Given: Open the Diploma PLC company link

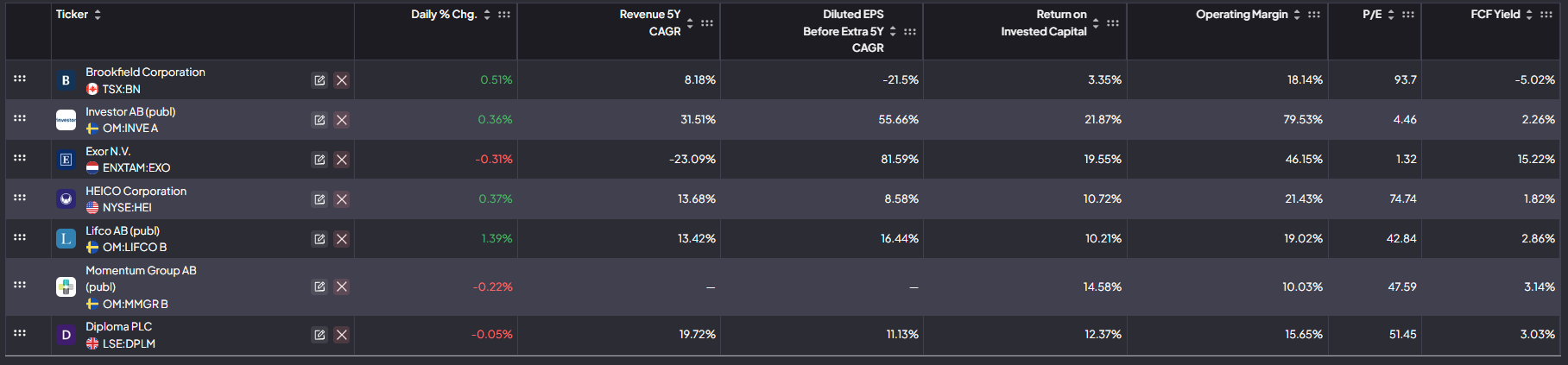Looking at the screenshot, I should (118, 327).
